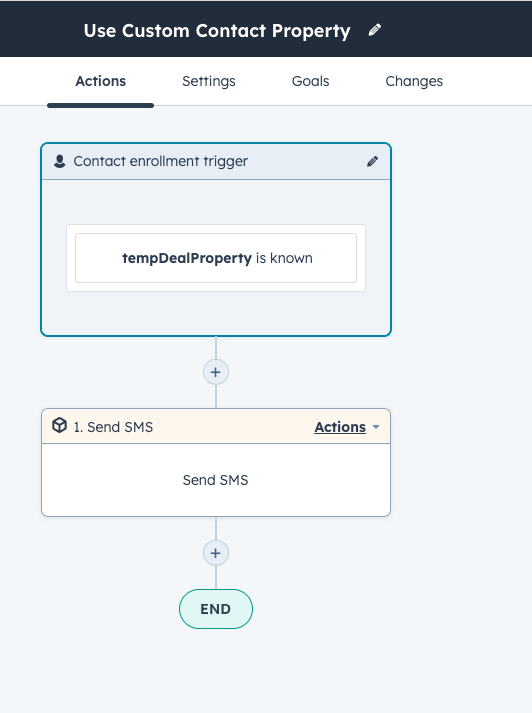This screenshot has width=532, height=713.
Task: Expand Actions dropdown caret on Send SMS
Action: click(376, 427)
